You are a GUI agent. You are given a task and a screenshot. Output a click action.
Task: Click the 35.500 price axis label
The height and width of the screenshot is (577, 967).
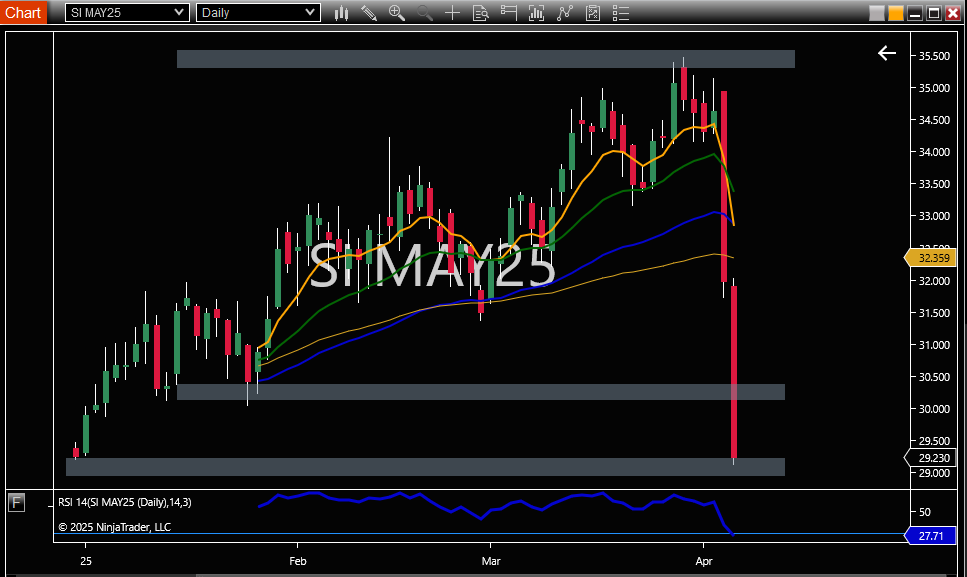(x=934, y=56)
